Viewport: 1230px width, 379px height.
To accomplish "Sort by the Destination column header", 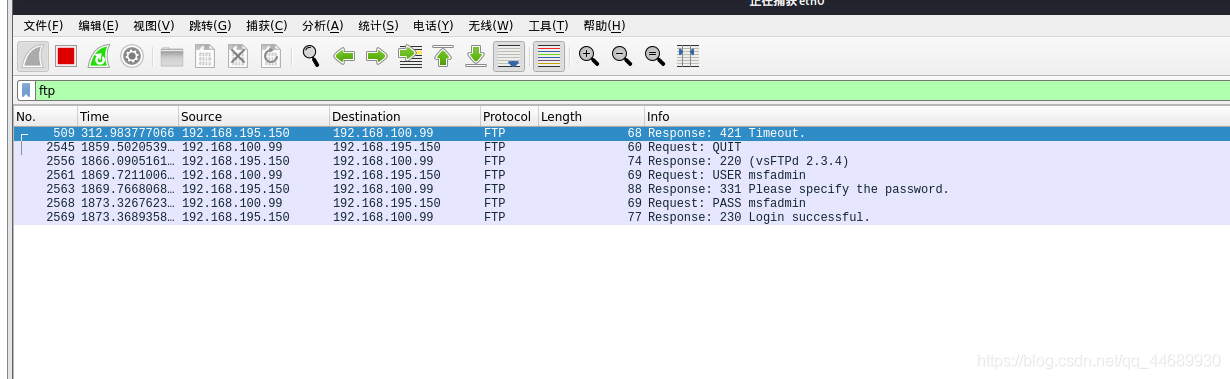I will point(405,116).
